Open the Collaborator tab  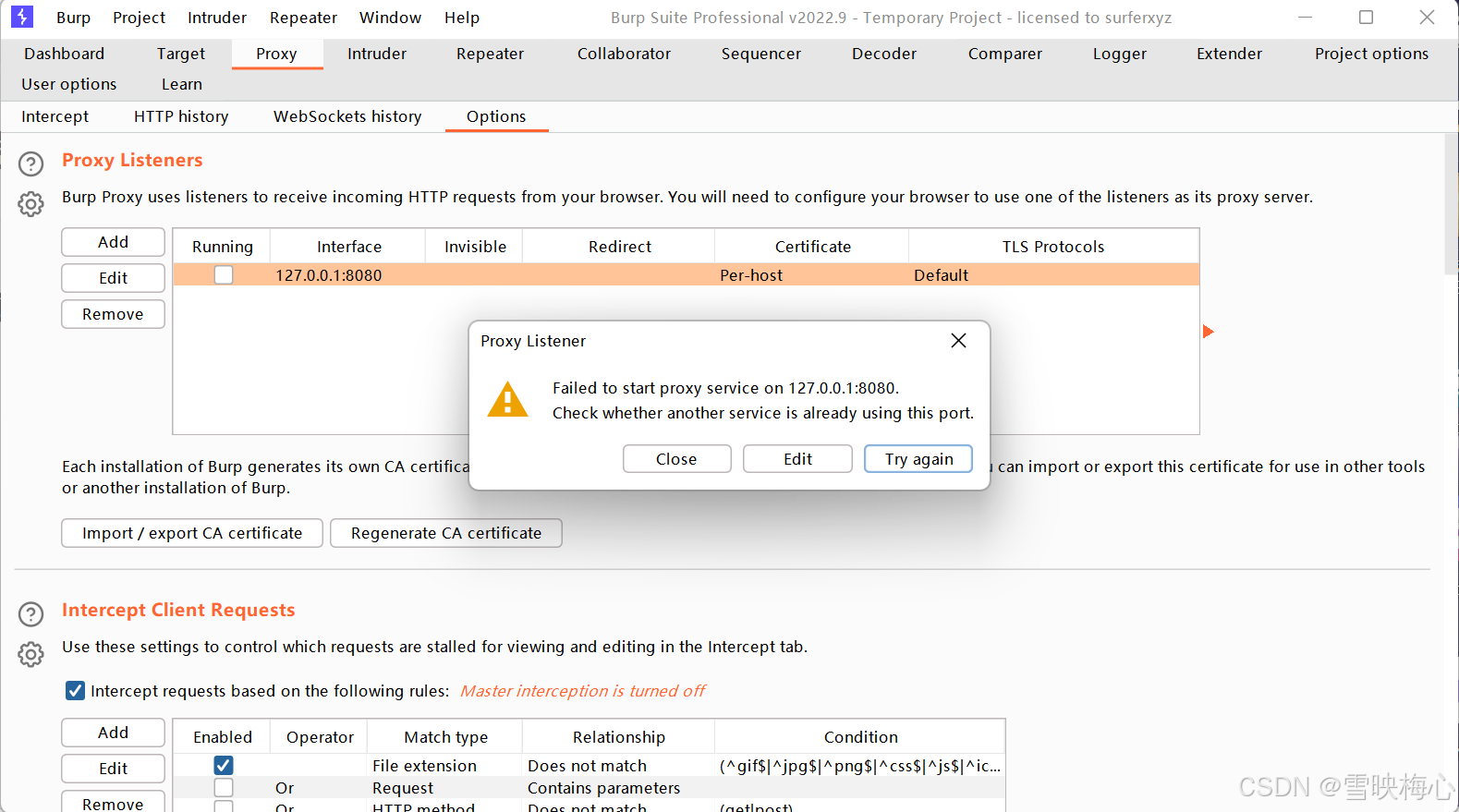pos(624,54)
